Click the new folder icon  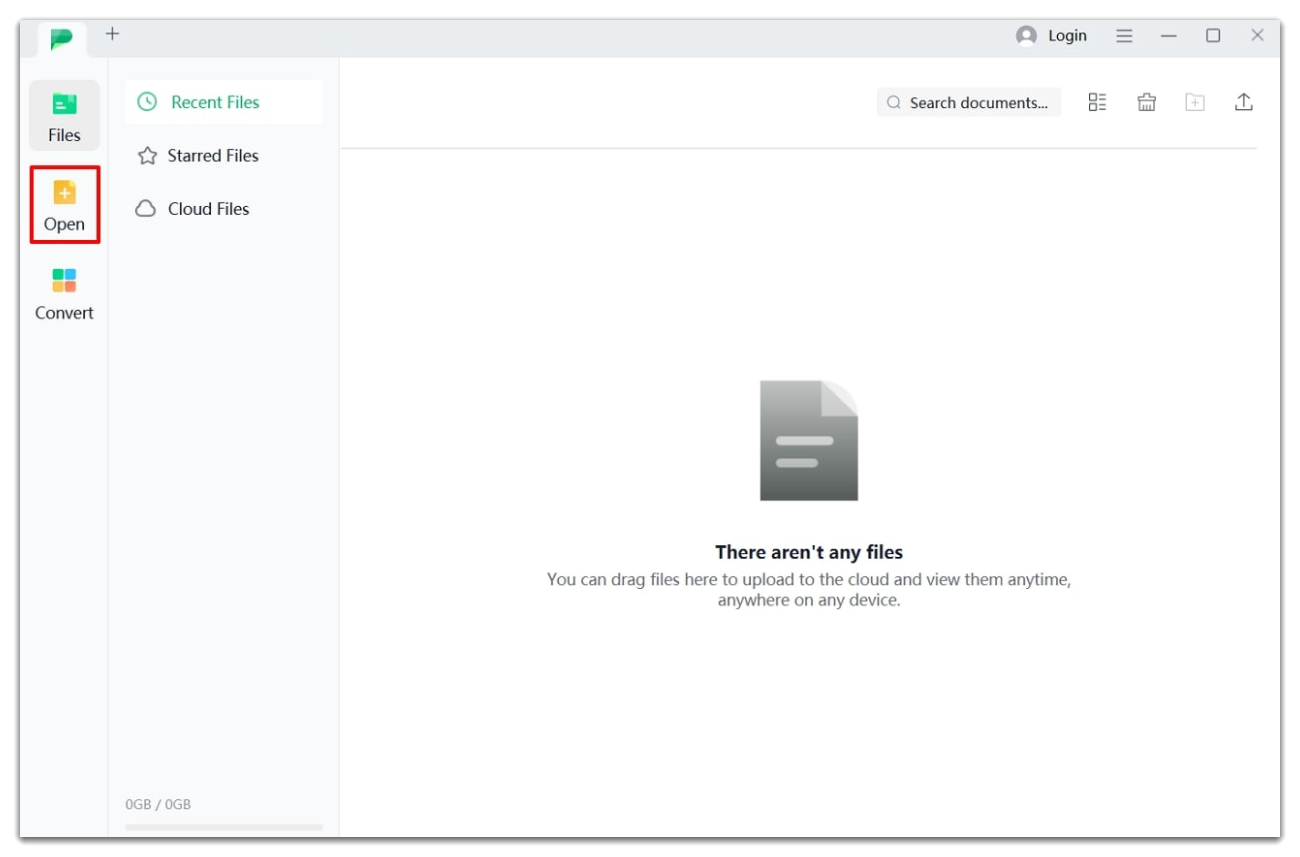(1195, 102)
